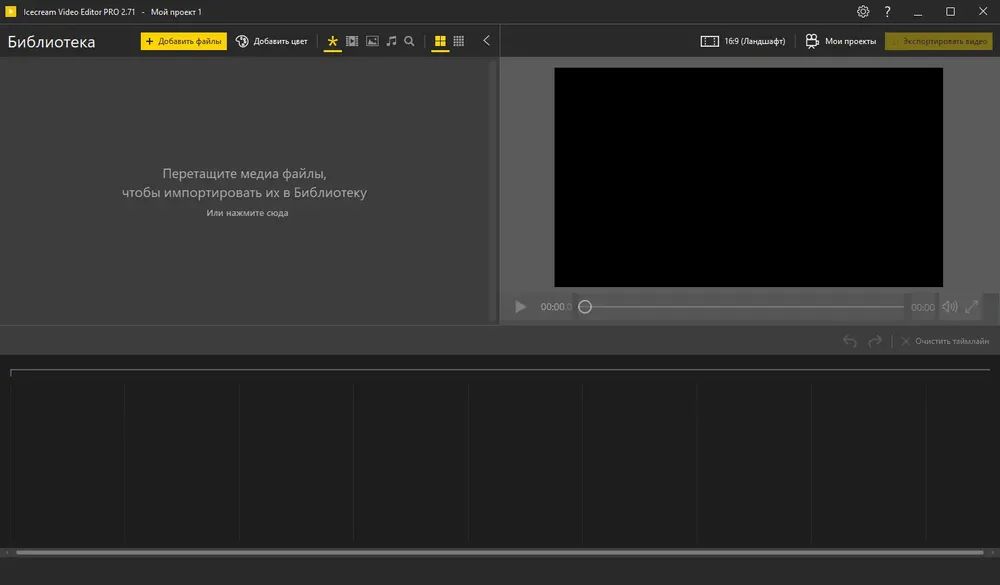1000x585 pixels.
Task: Filter library by audio files
Action: coord(392,41)
